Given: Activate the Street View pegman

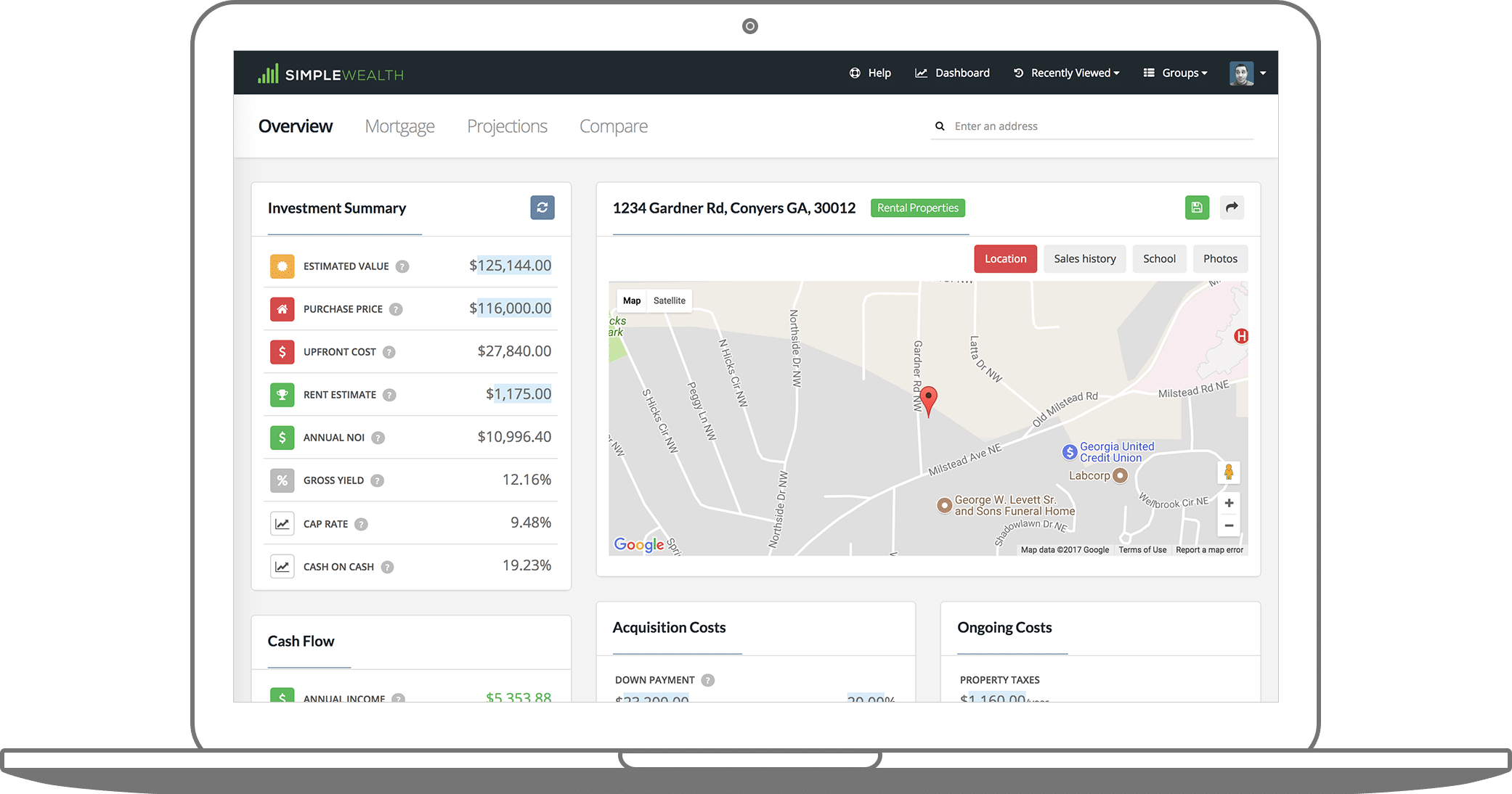Looking at the screenshot, I should click(x=1228, y=472).
